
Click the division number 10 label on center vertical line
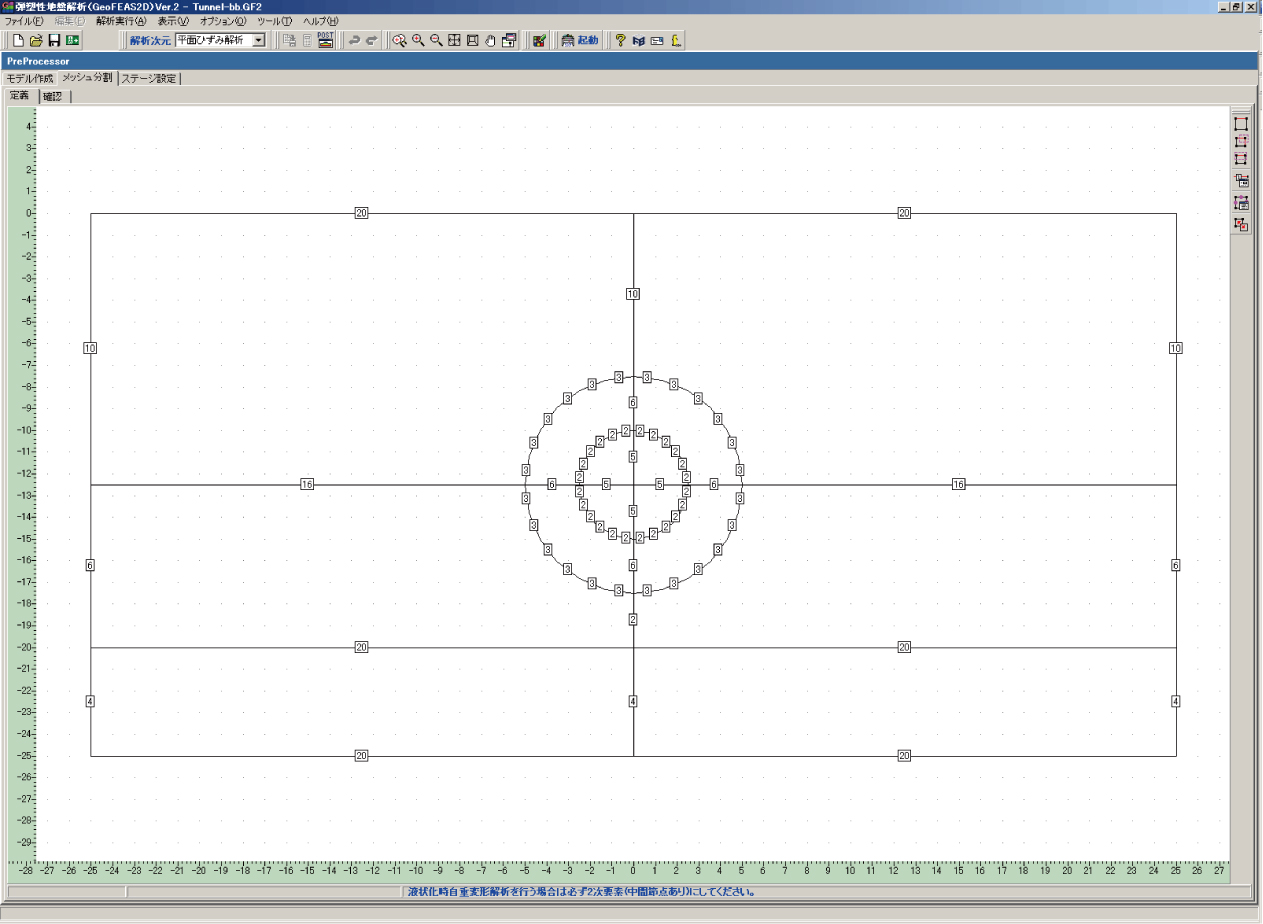click(632, 294)
